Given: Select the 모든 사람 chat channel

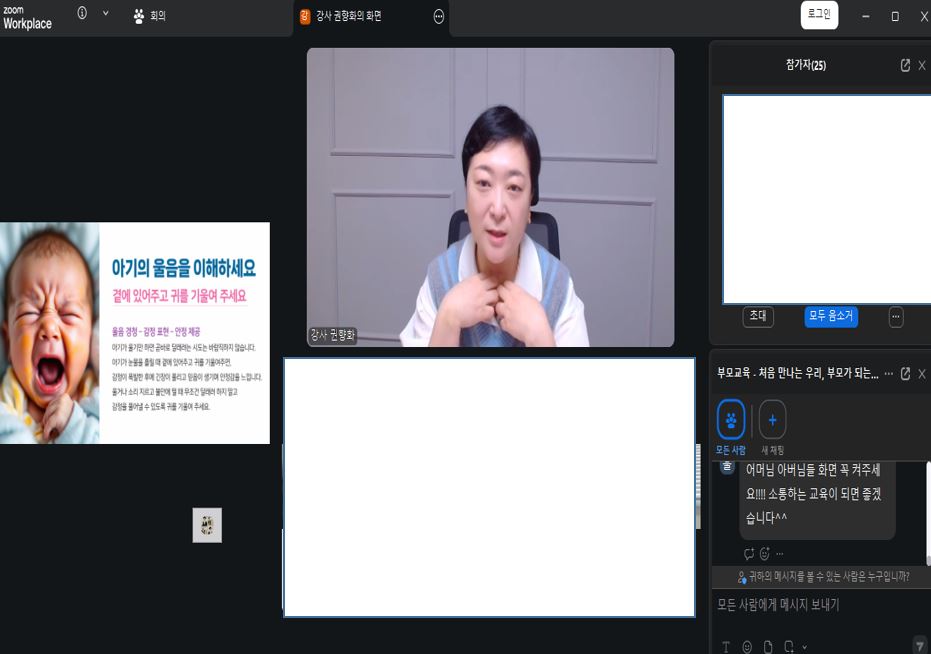Looking at the screenshot, I should (x=731, y=421).
